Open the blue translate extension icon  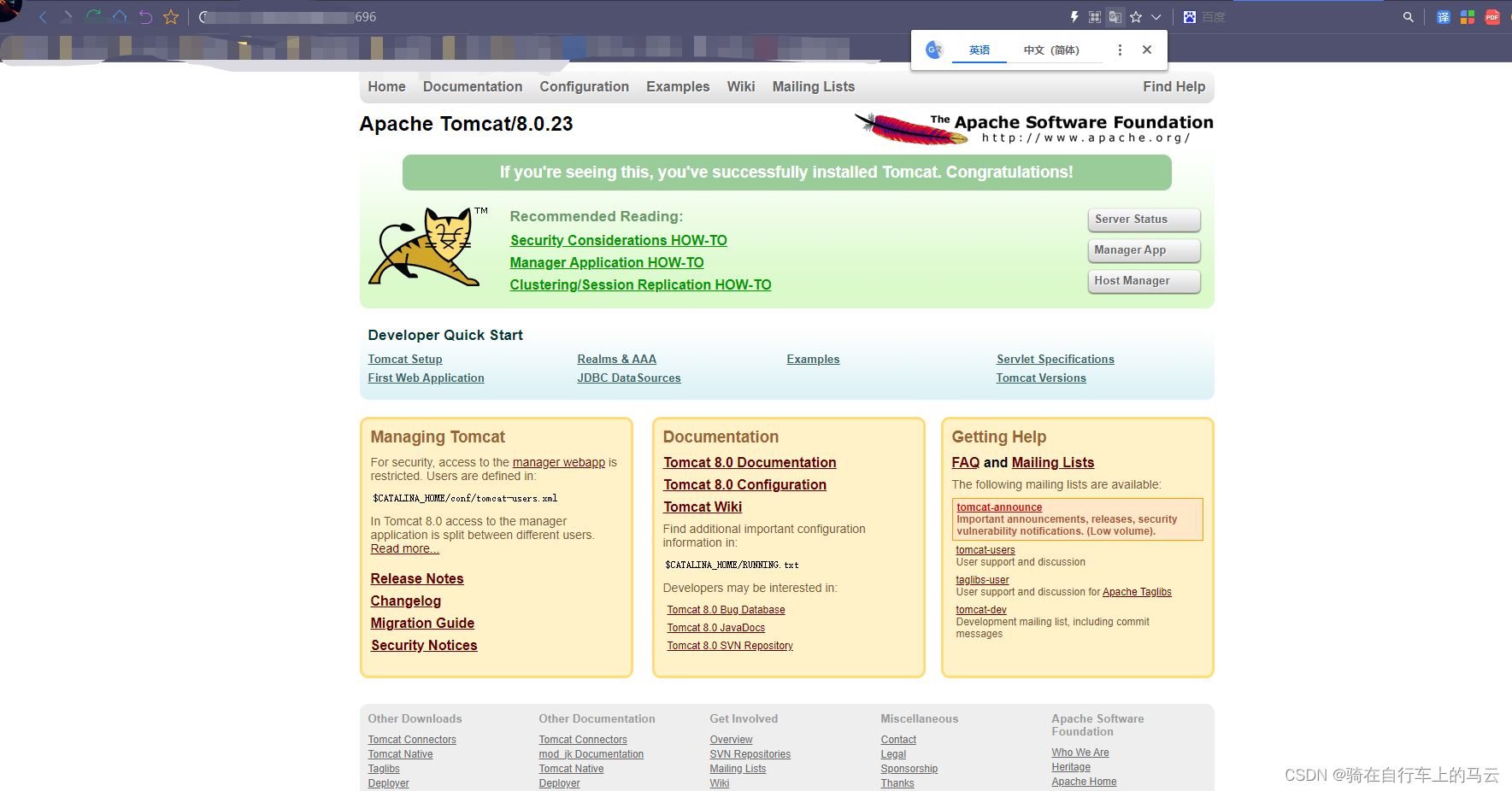coord(1444,17)
